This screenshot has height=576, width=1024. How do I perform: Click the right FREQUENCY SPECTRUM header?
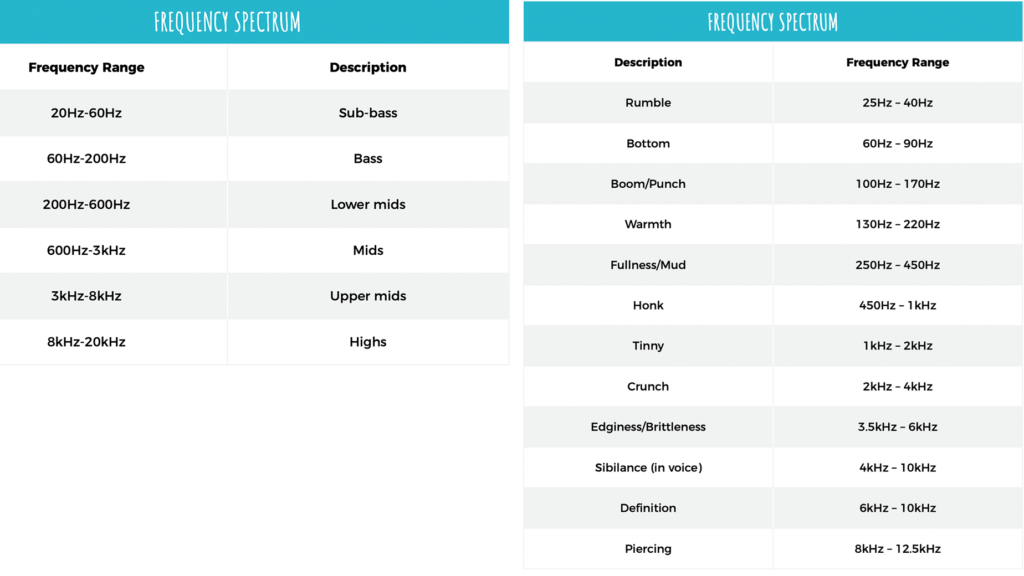pyautogui.click(x=773, y=22)
